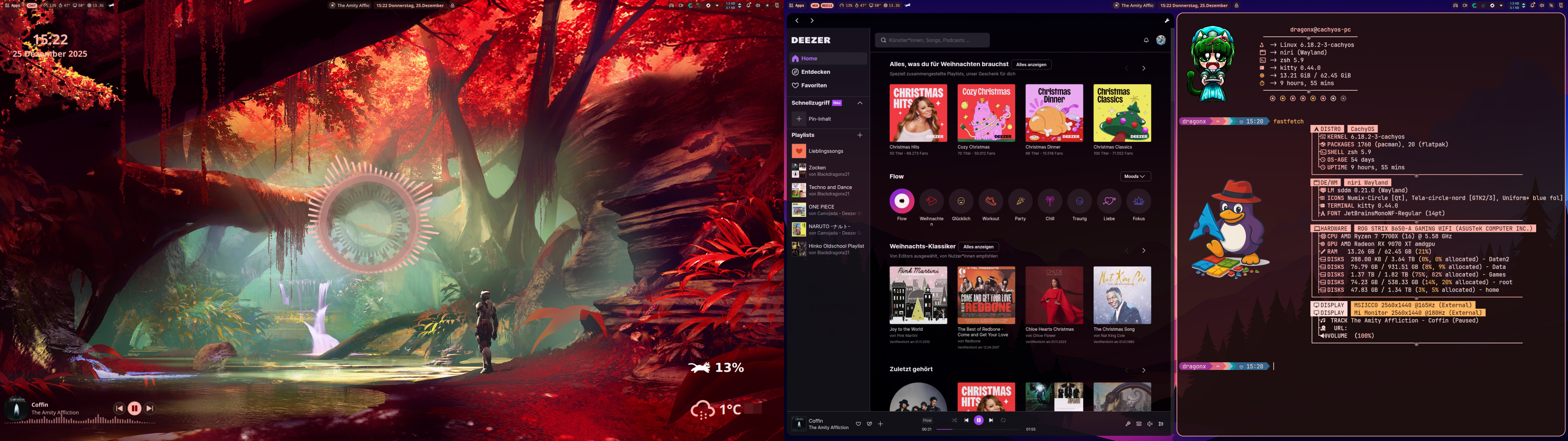The height and width of the screenshot is (441, 1568).
Task: Add a new playlist via plus icon
Action: coord(860,135)
